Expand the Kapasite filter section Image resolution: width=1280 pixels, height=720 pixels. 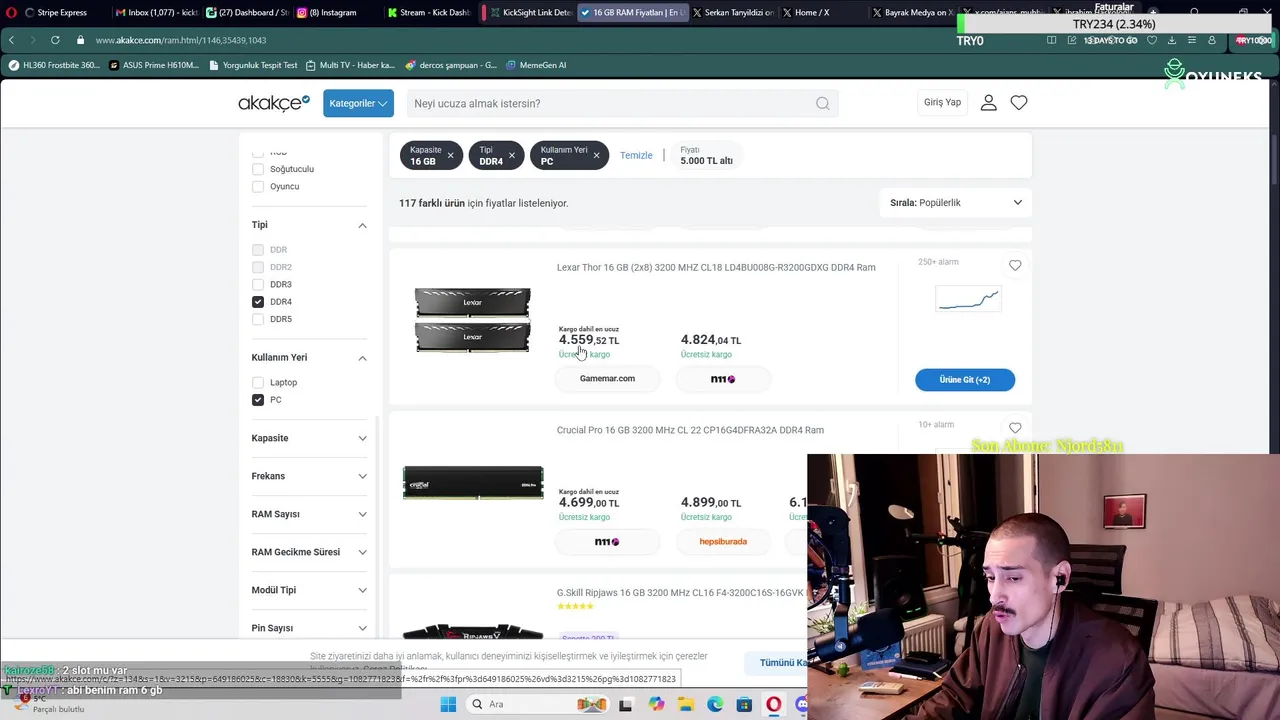pos(309,438)
